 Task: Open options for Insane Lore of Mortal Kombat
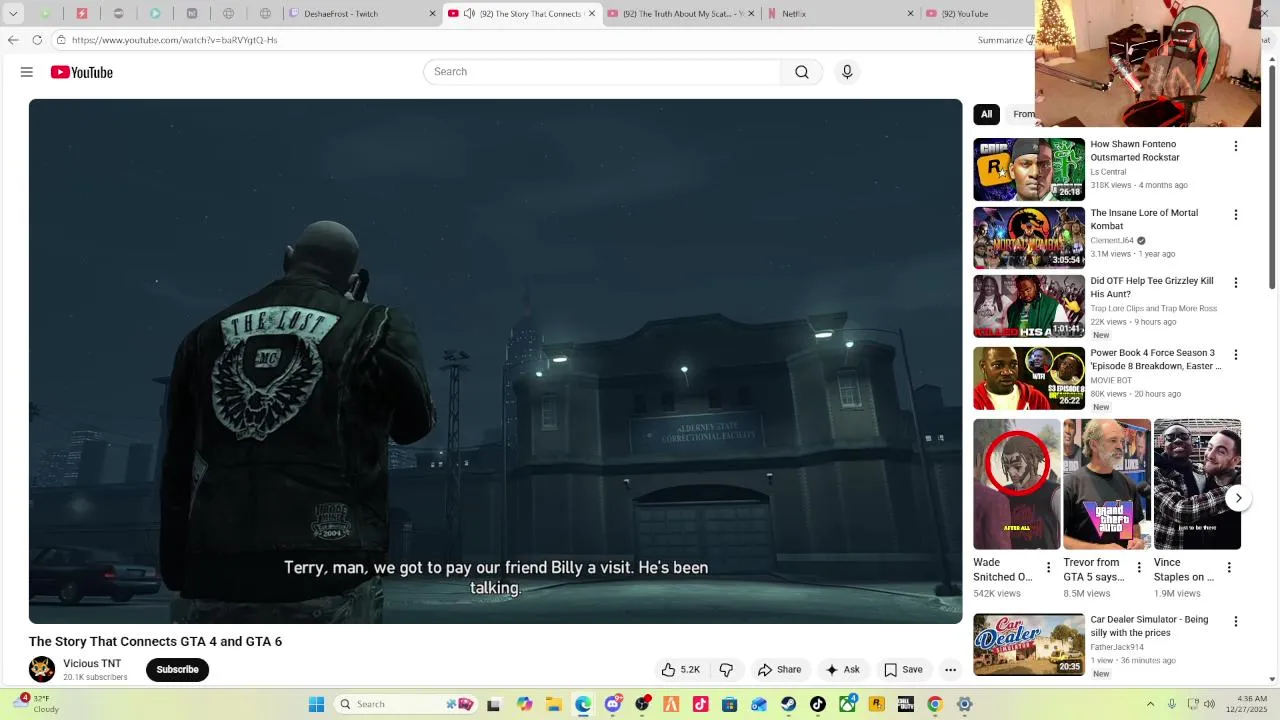coord(1235,215)
